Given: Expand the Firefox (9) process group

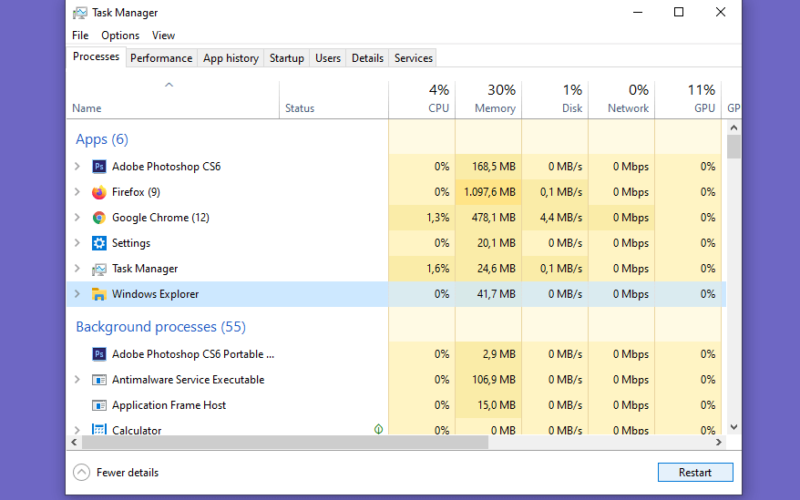Looking at the screenshot, I should 77,192.
